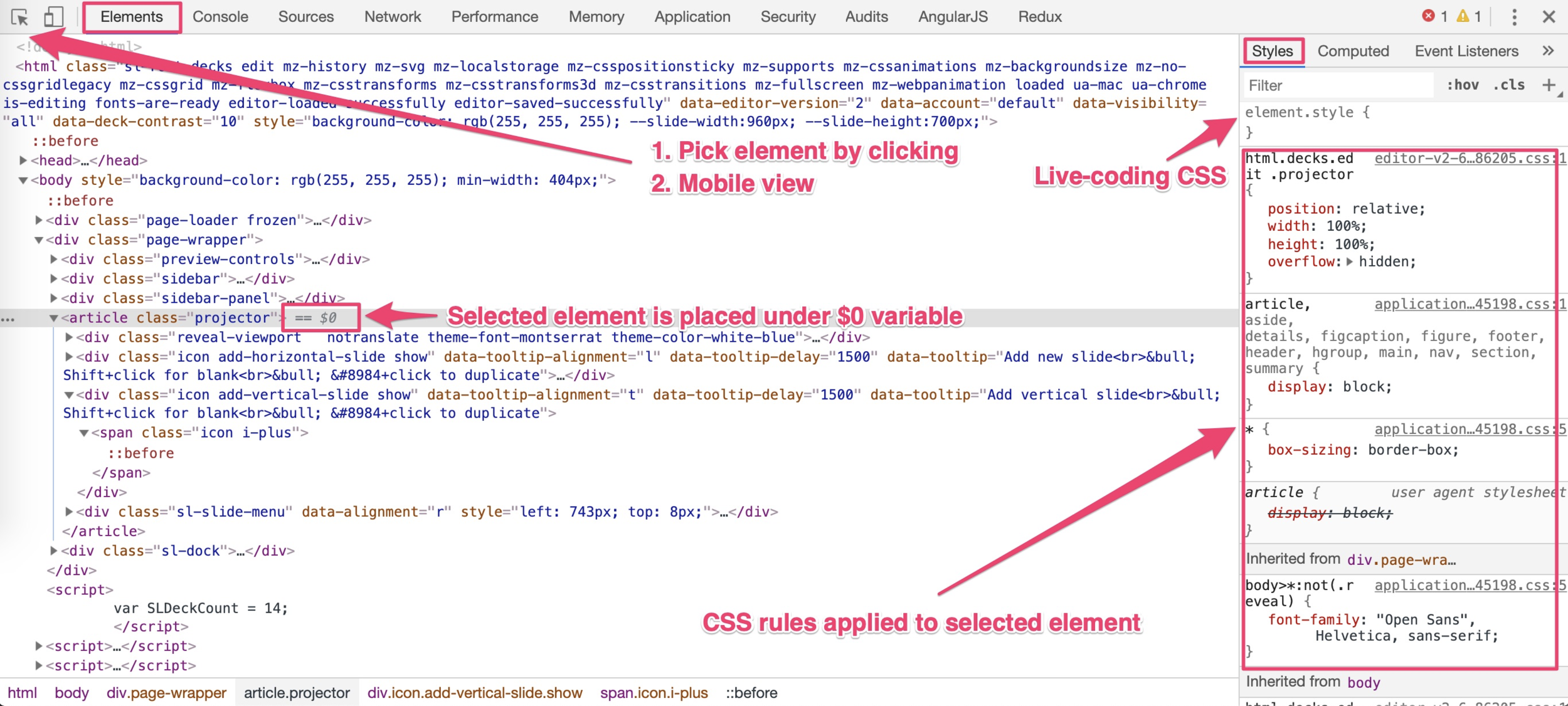Collapse the article projector node
Screen dimensions: 1568x706
click(x=54, y=319)
